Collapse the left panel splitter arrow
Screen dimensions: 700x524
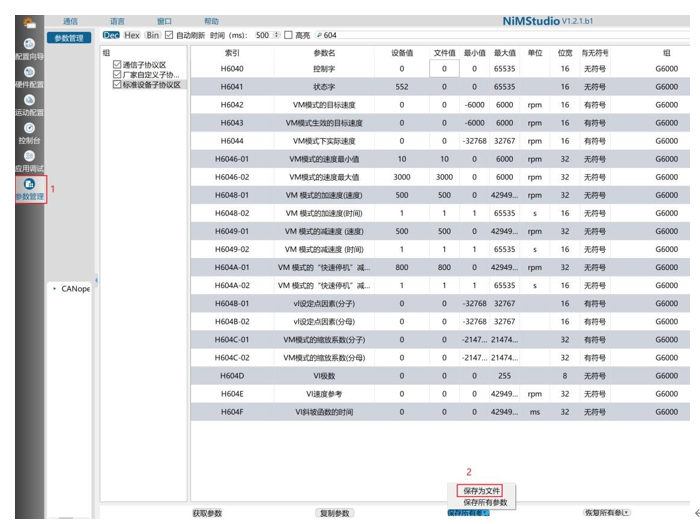pos(96,280)
